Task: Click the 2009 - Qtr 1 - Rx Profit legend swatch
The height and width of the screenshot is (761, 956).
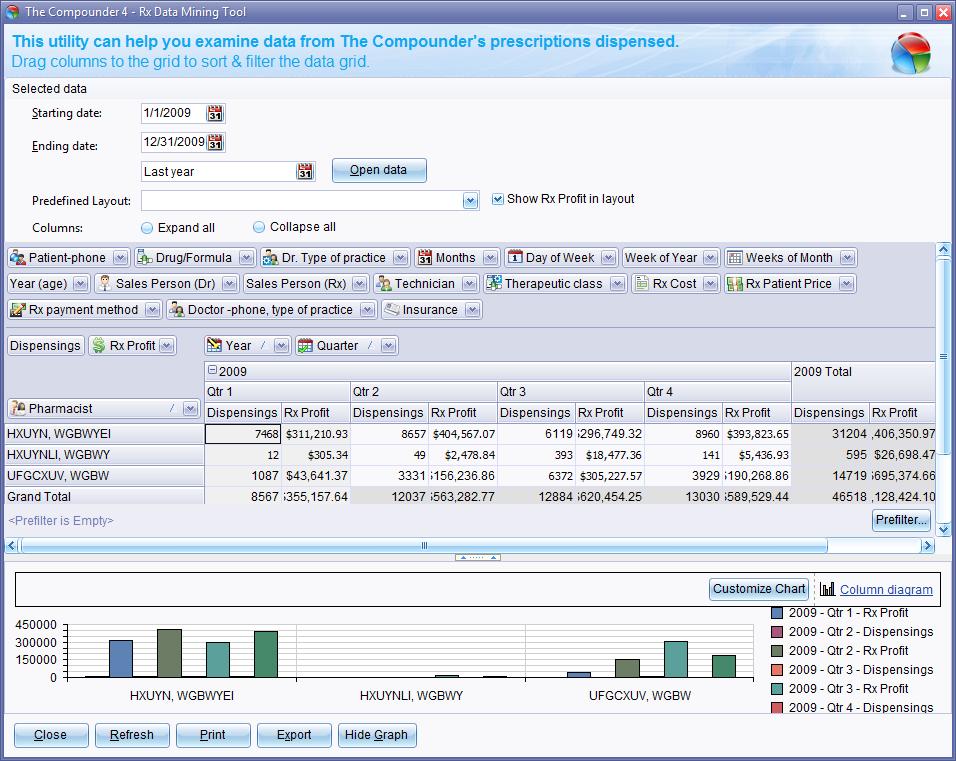Action: pyautogui.click(x=777, y=613)
